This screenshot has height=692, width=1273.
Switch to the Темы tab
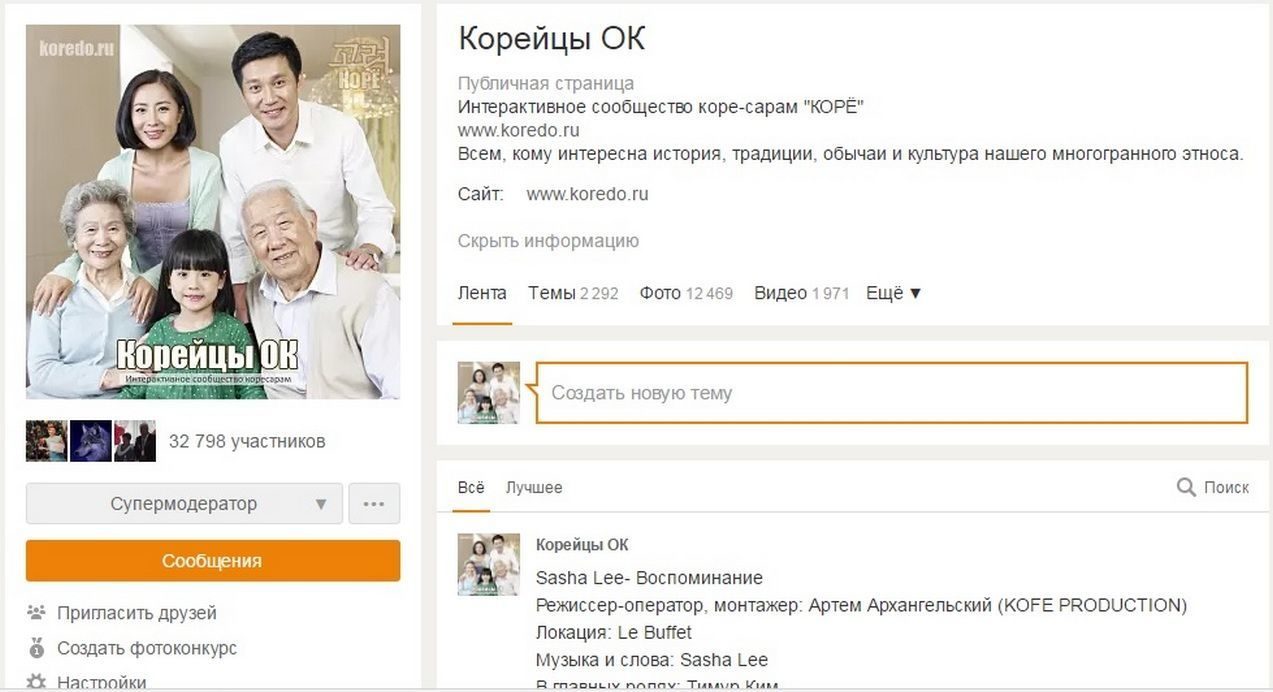573,293
